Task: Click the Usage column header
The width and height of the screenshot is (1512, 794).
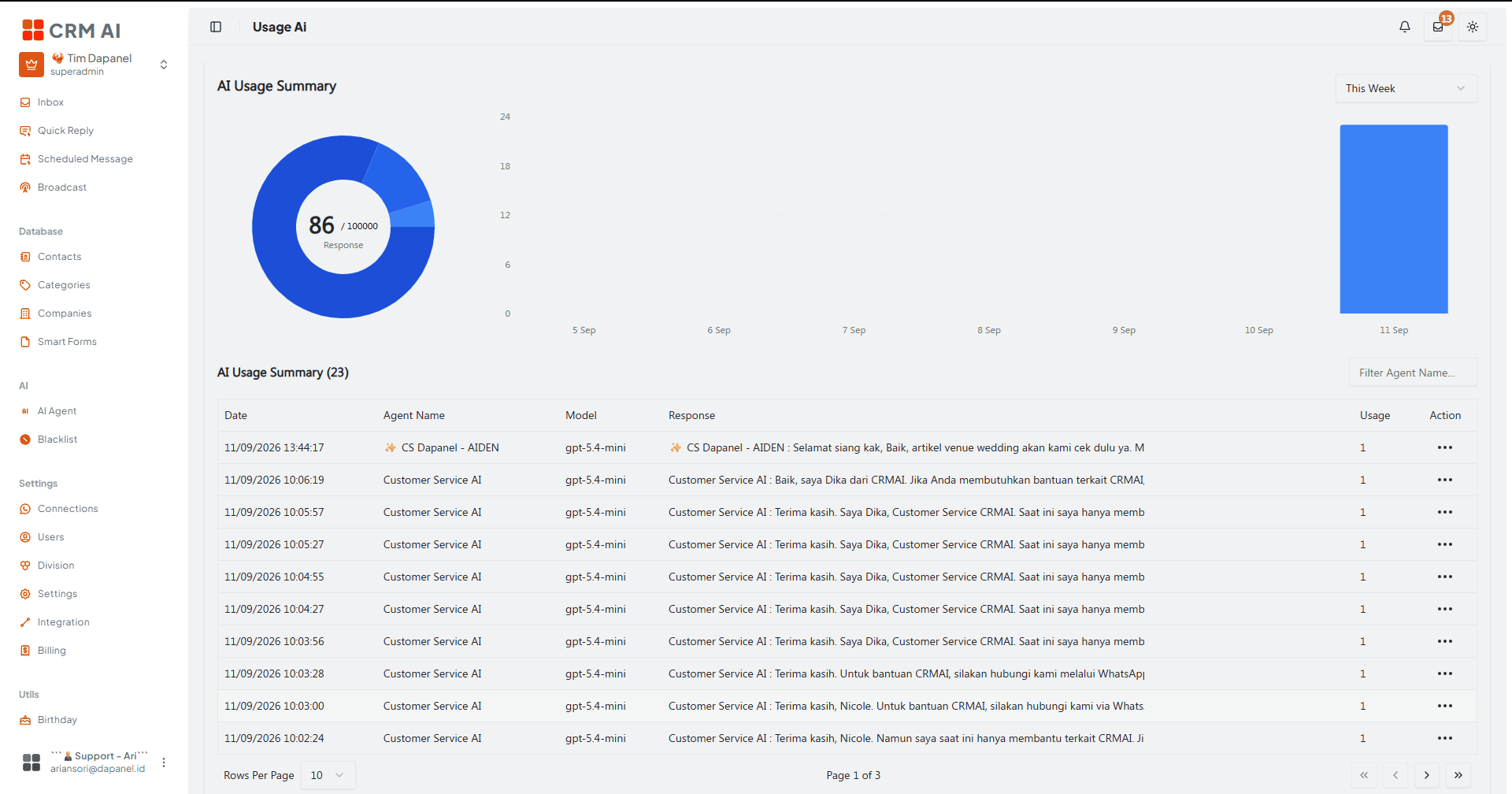Action: [1375, 415]
